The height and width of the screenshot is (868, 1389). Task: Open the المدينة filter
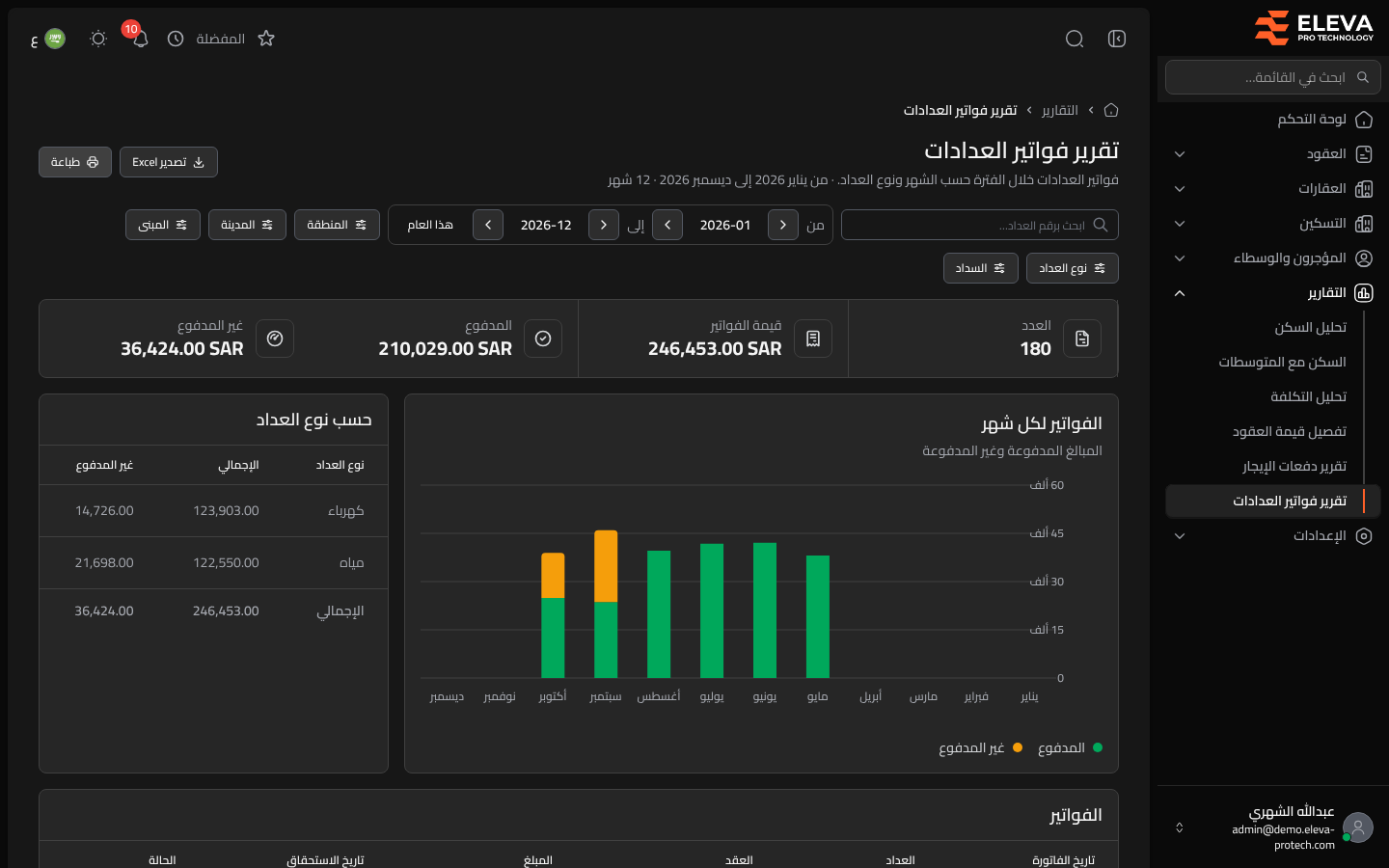click(x=247, y=225)
